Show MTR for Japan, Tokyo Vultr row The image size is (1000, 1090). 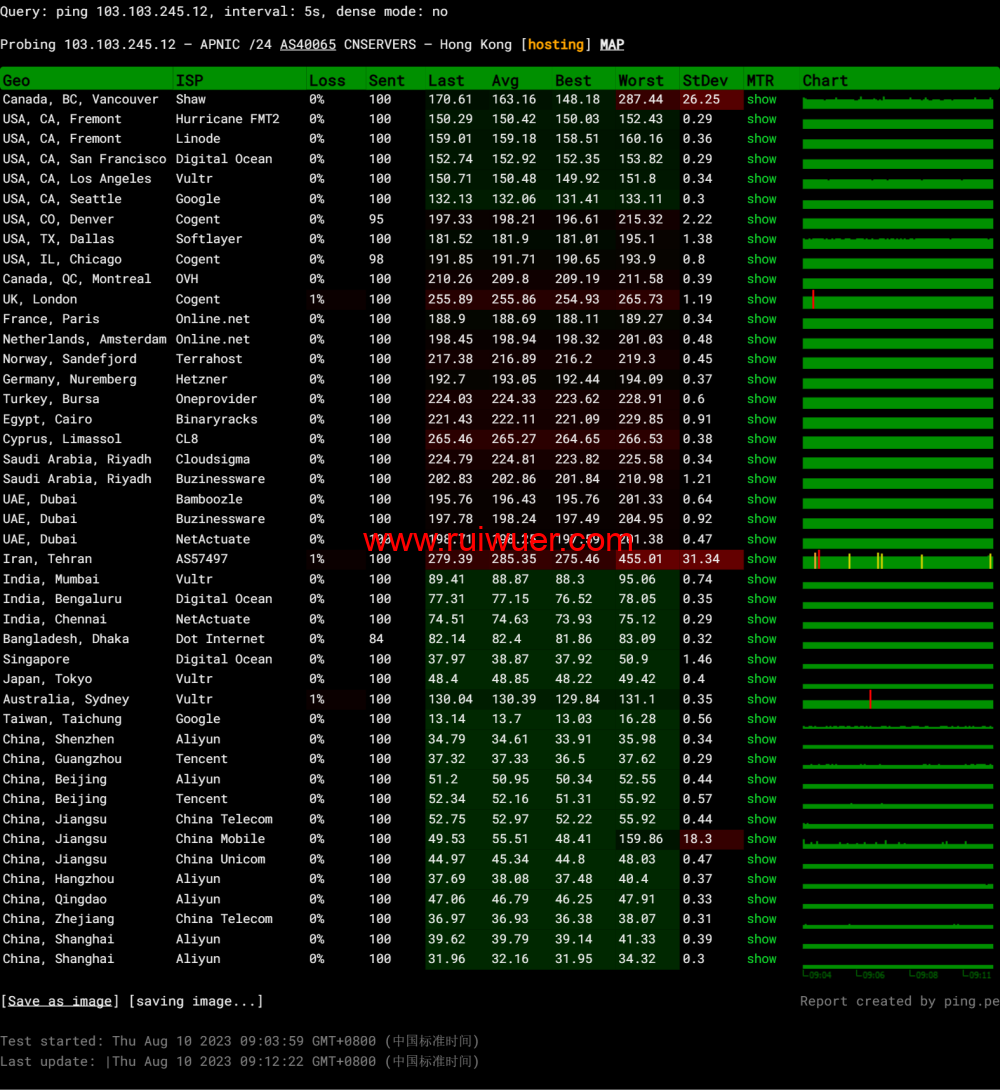point(761,679)
